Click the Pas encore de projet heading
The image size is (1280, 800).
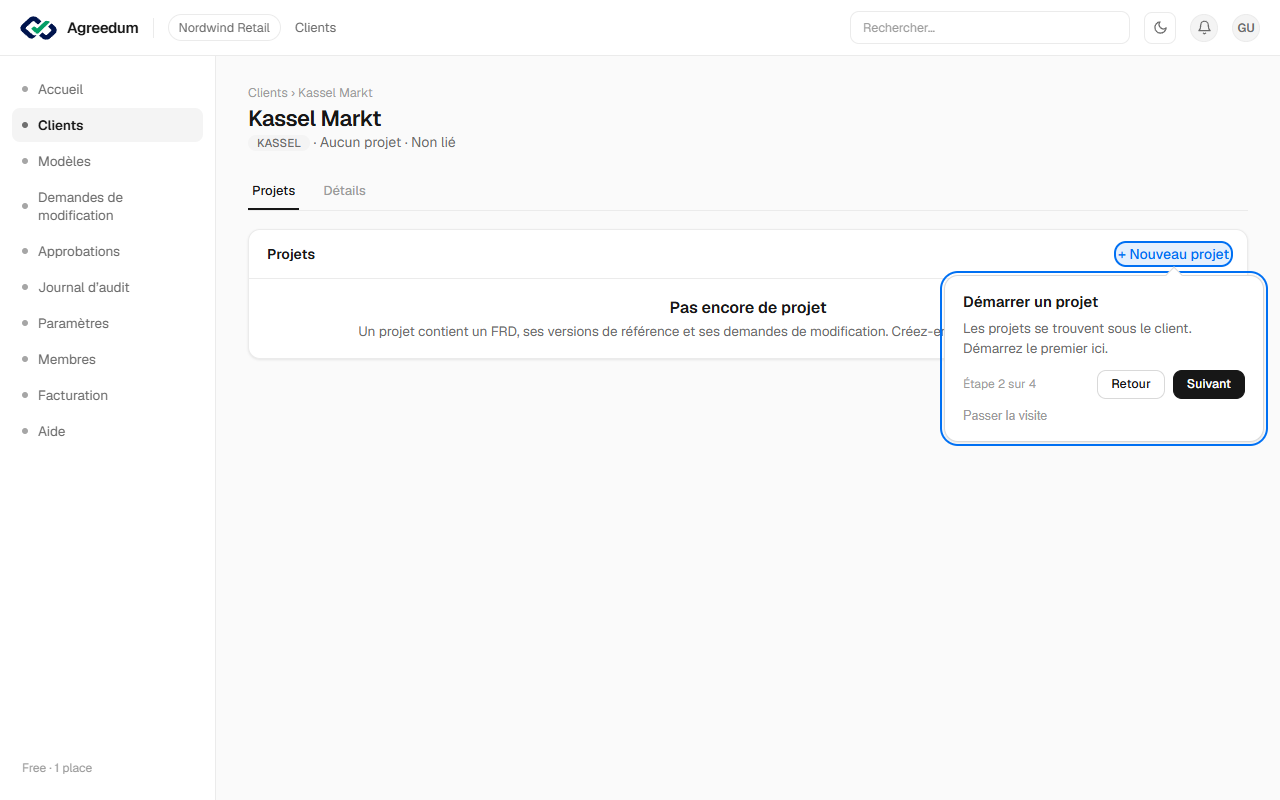pos(748,308)
